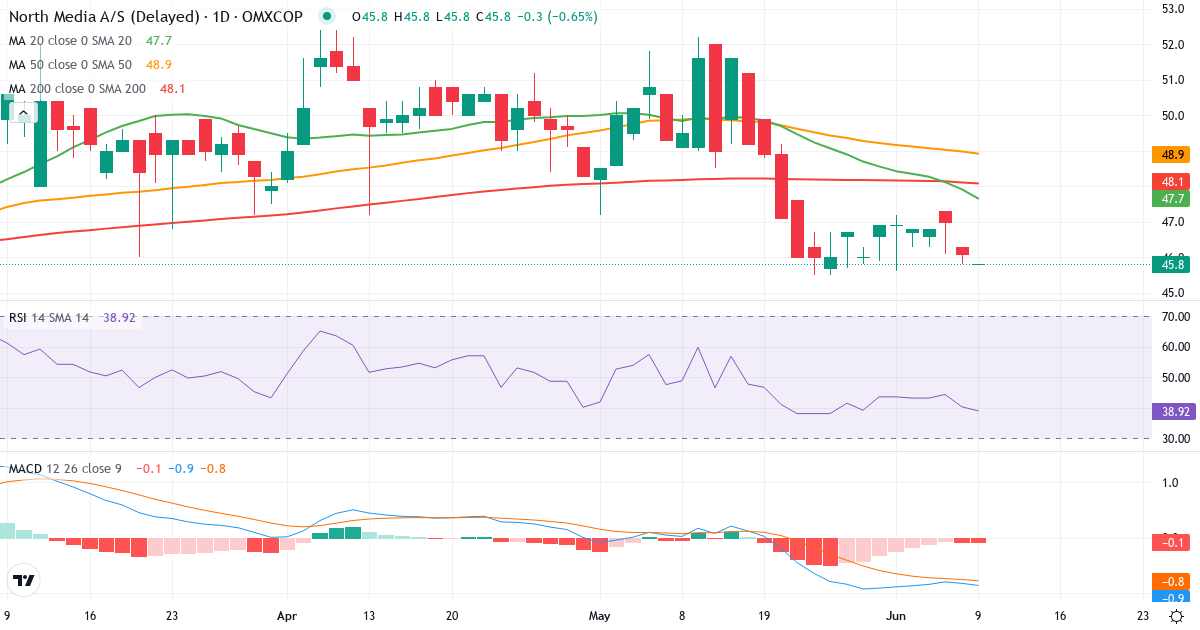Open chart settings gear icon

[x=1177, y=616]
